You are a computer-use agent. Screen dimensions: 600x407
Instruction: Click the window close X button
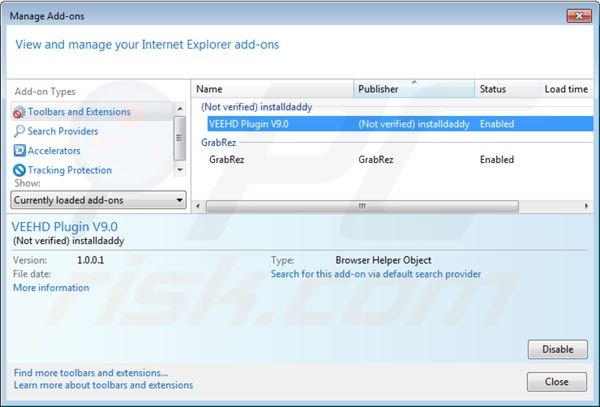pos(579,16)
